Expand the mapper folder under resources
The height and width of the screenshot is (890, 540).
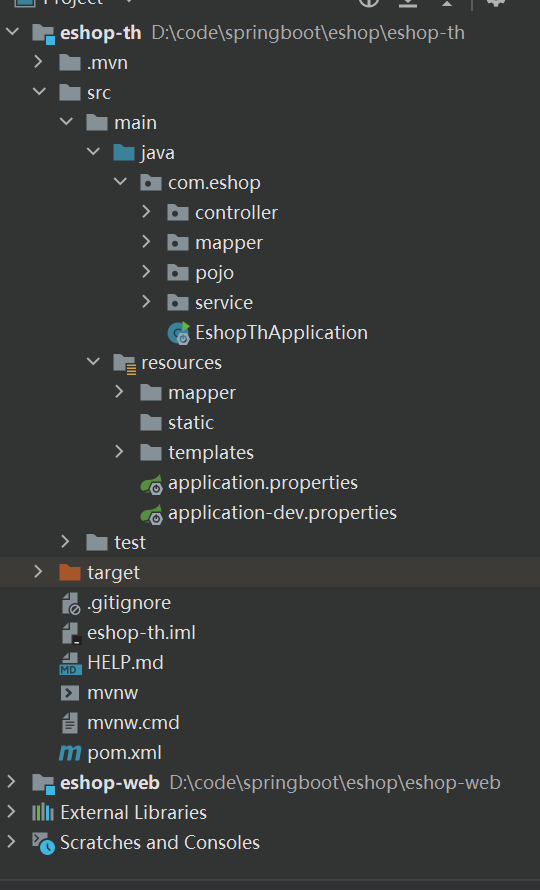119,391
